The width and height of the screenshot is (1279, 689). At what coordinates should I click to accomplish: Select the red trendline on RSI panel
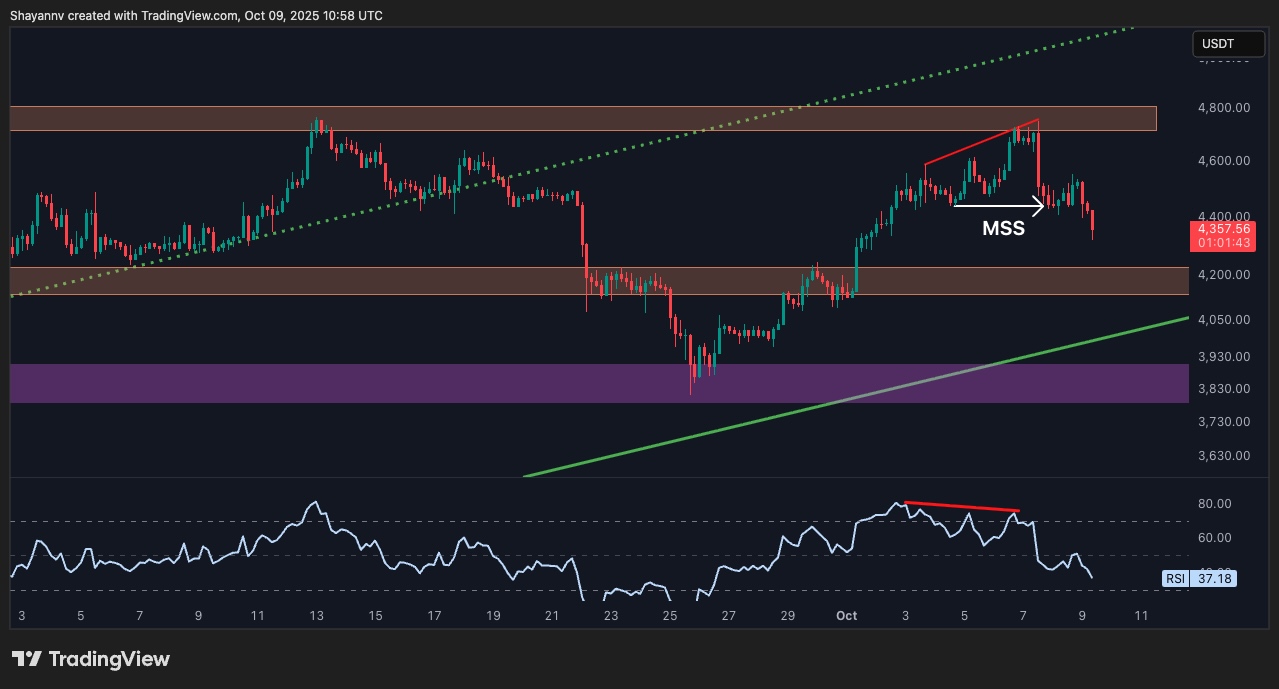click(x=961, y=507)
